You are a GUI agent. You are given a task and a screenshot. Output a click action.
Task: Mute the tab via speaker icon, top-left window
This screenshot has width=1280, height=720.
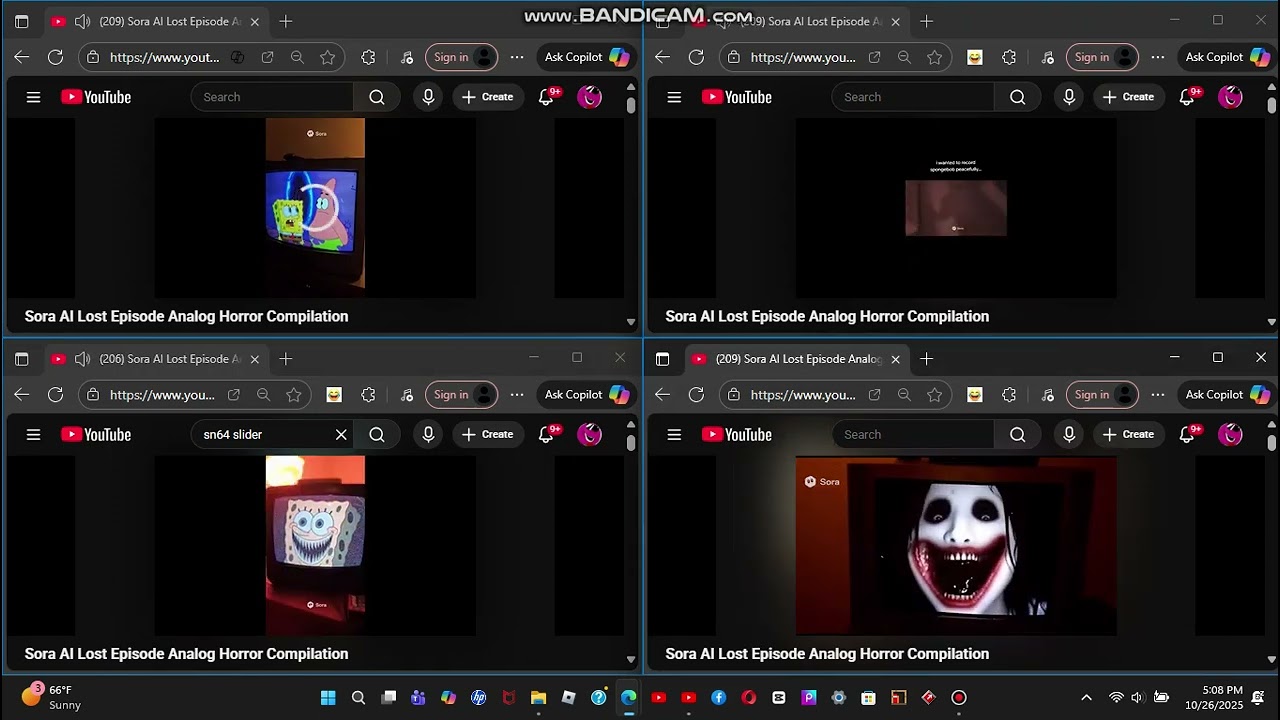click(x=82, y=21)
